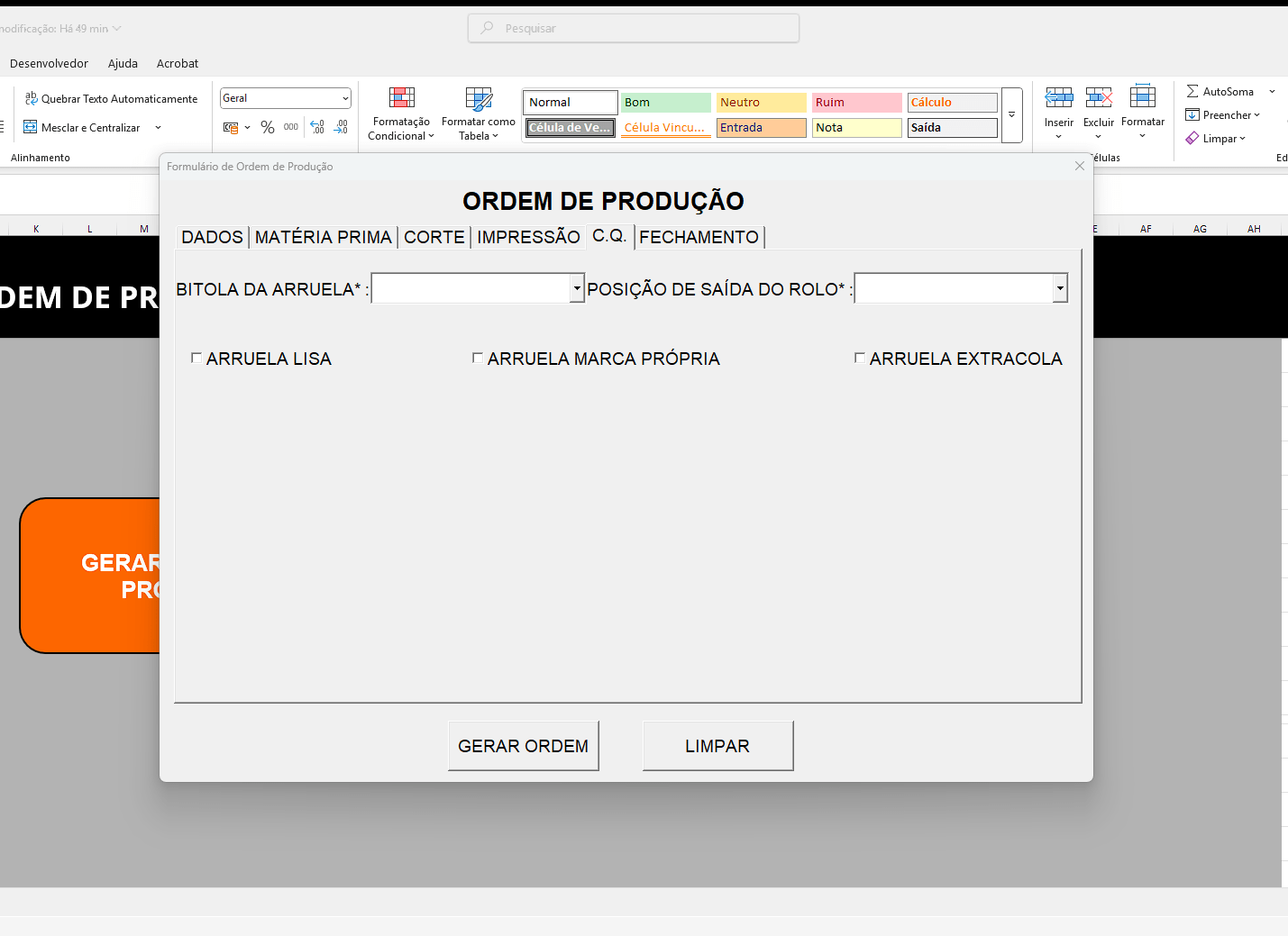Apply Ruim cell style
The width and height of the screenshot is (1288, 936).
857,102
